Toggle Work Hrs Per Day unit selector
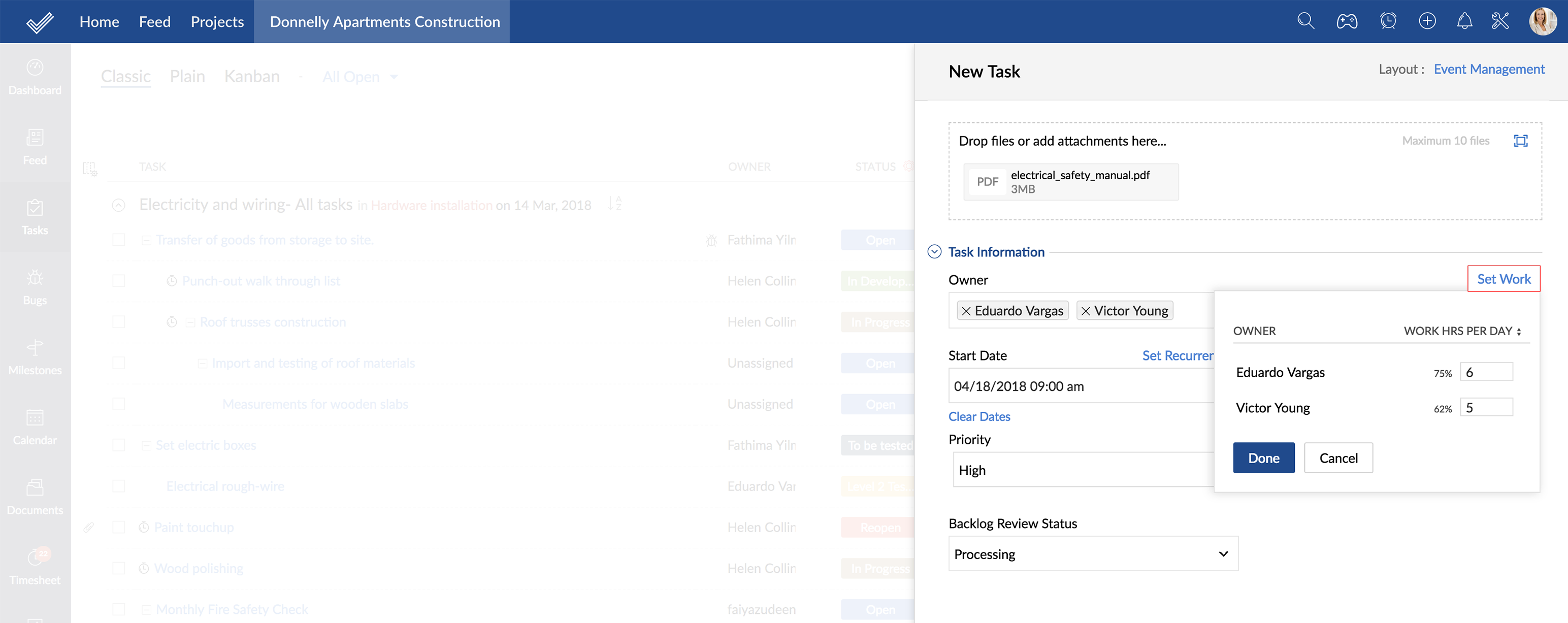The height and width of the screenshot is (623, 1568). pos(1519,332)
